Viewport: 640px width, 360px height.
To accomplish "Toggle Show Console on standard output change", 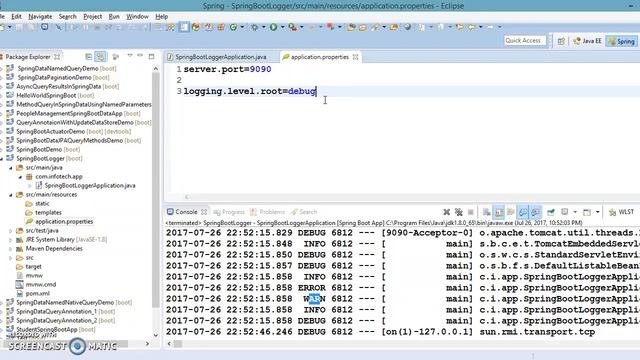I will (x=523, y=212).
